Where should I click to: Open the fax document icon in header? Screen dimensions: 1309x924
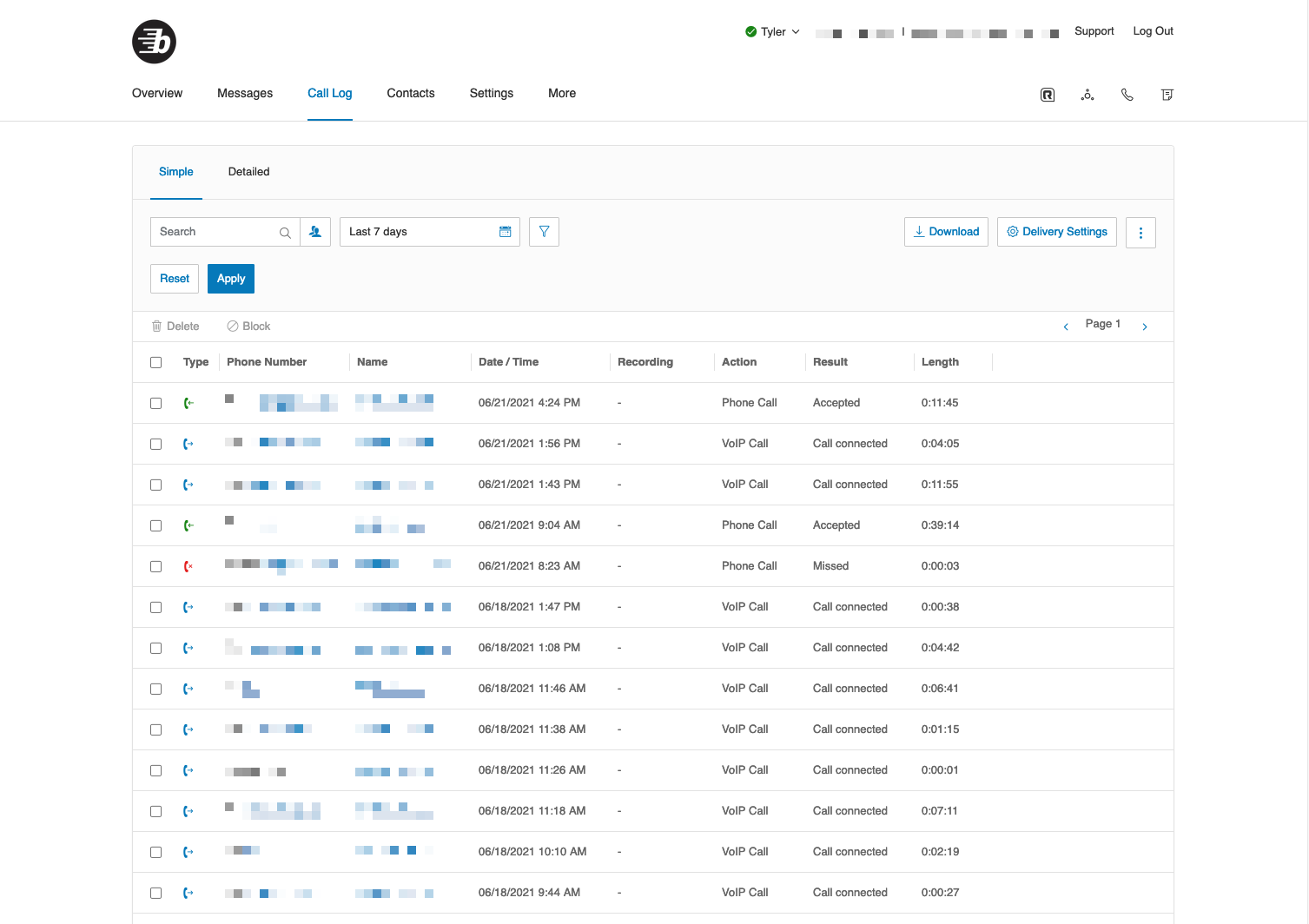[1167, 95]
